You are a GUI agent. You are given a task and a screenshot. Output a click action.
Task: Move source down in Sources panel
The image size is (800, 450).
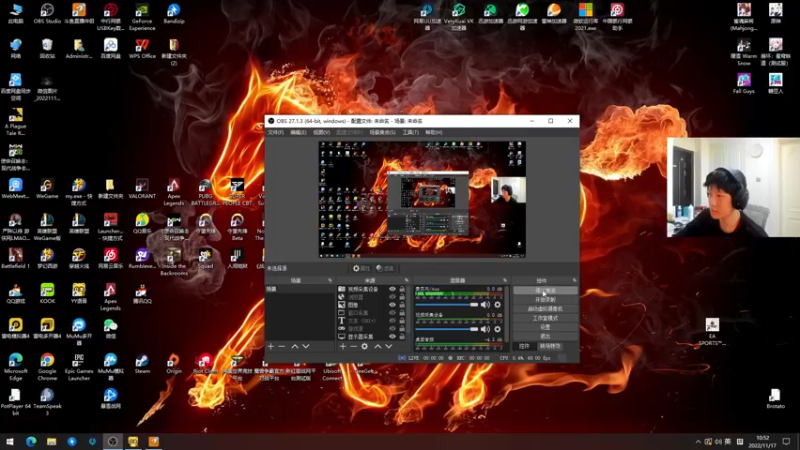(x=388, y=346)
